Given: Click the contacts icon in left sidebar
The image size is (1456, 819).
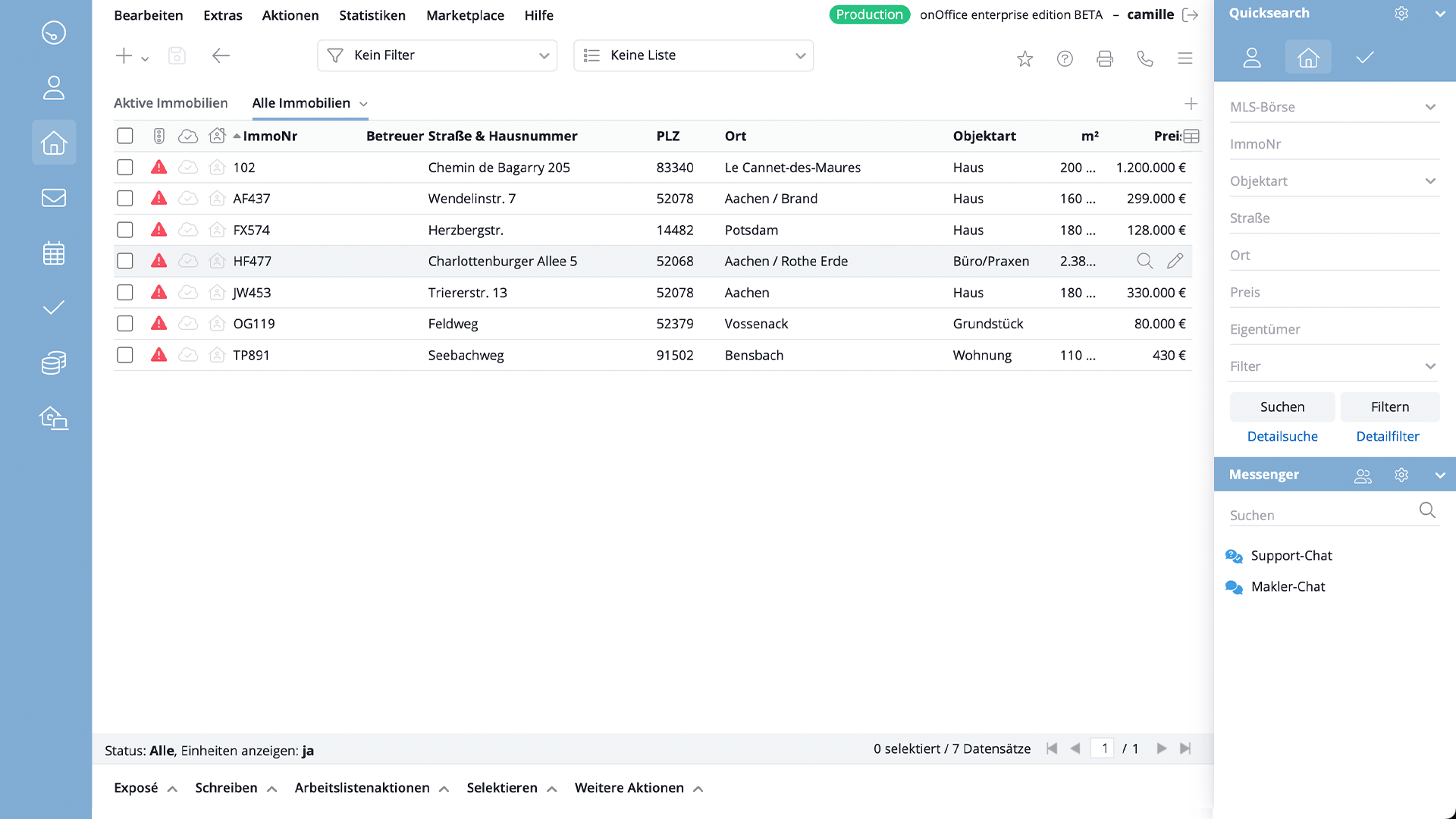Looking at the screenshot, I should (x=54, y=87).
